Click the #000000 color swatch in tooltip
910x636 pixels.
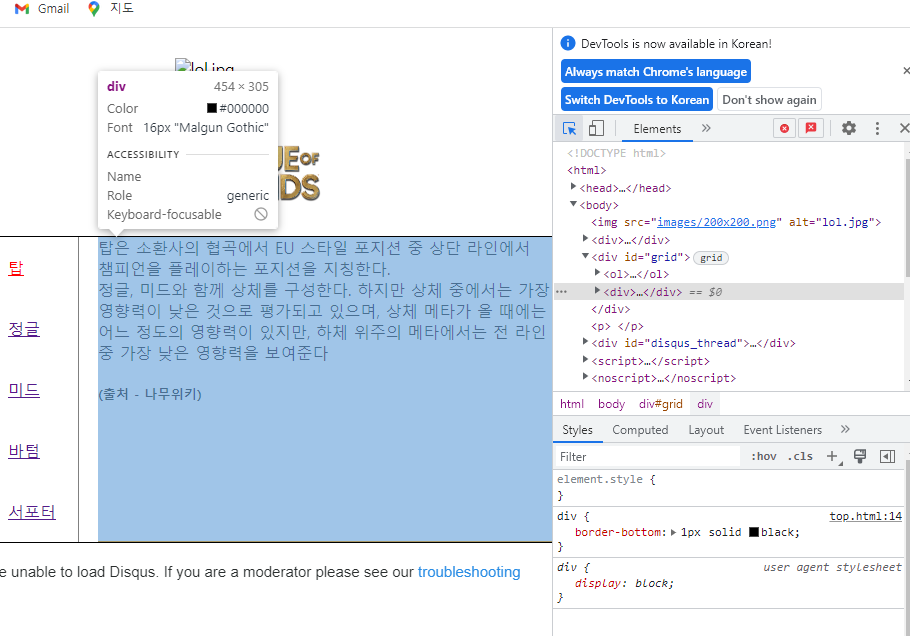coord(212,109)
